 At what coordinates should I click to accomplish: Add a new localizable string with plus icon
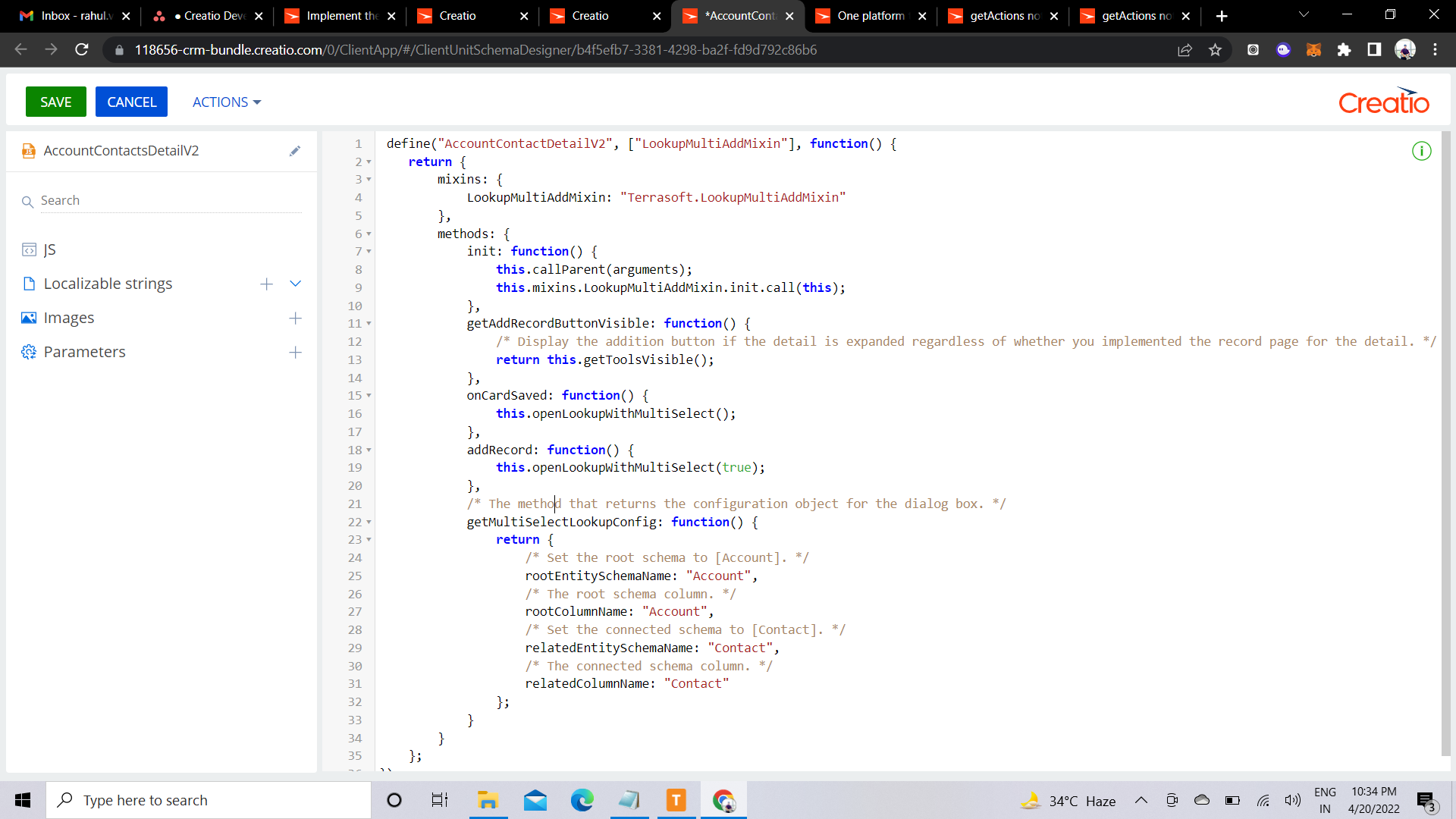pyautogui.click(x=266, y=284)
